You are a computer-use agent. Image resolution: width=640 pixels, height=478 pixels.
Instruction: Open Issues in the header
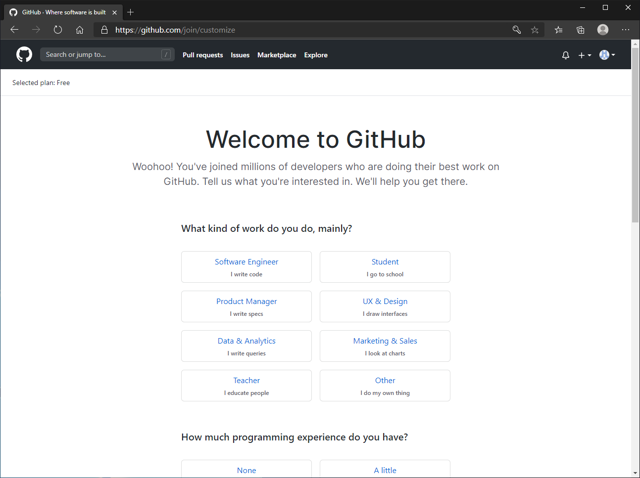pyautogui.click(x=240, y=55)
